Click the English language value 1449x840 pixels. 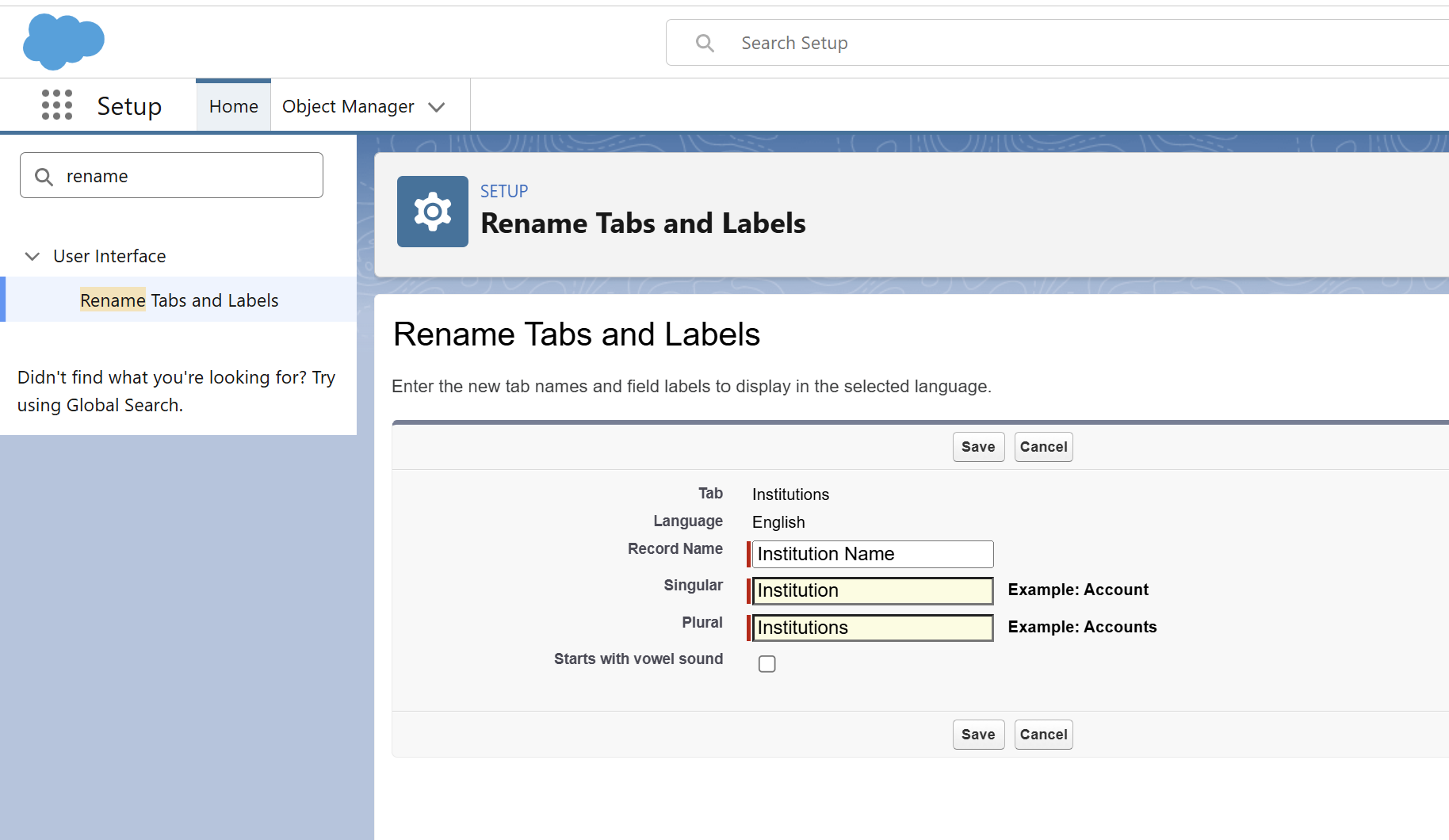coord(778,522)
